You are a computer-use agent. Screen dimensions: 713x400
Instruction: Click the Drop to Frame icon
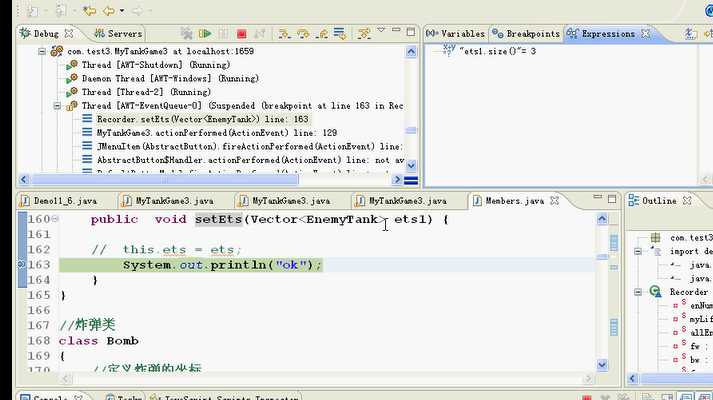(339, 33)
